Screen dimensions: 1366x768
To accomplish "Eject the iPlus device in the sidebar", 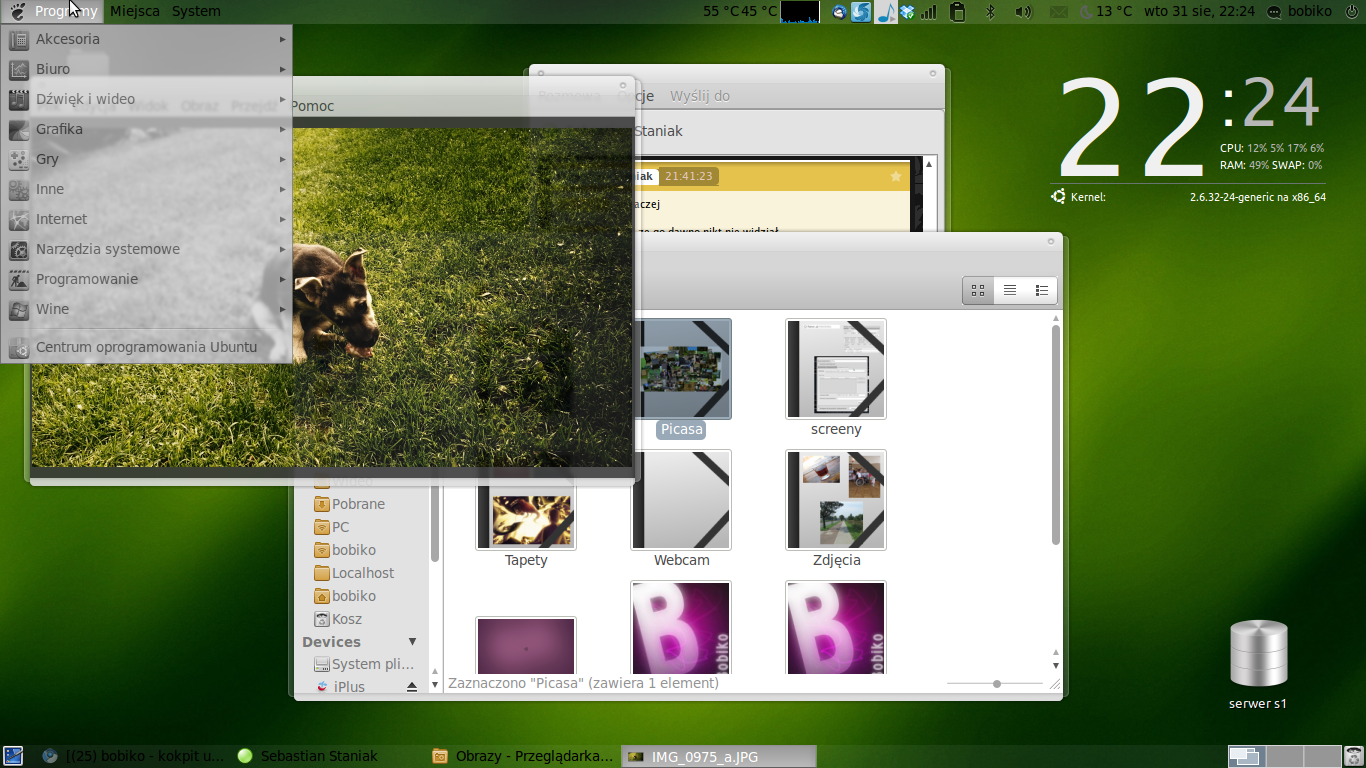I will pos(411,687).
